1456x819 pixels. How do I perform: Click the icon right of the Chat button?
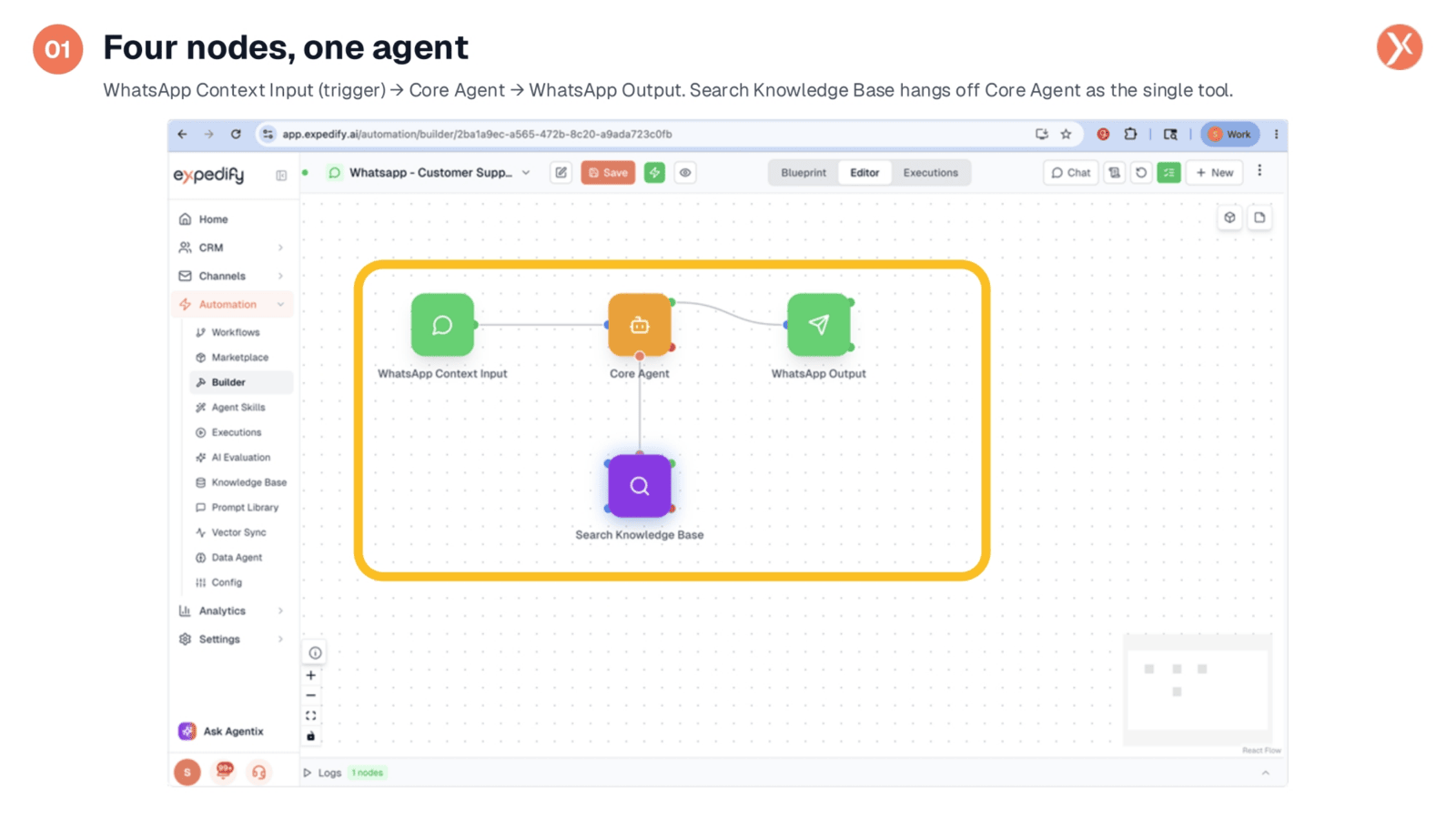[x=1114, y=172]
